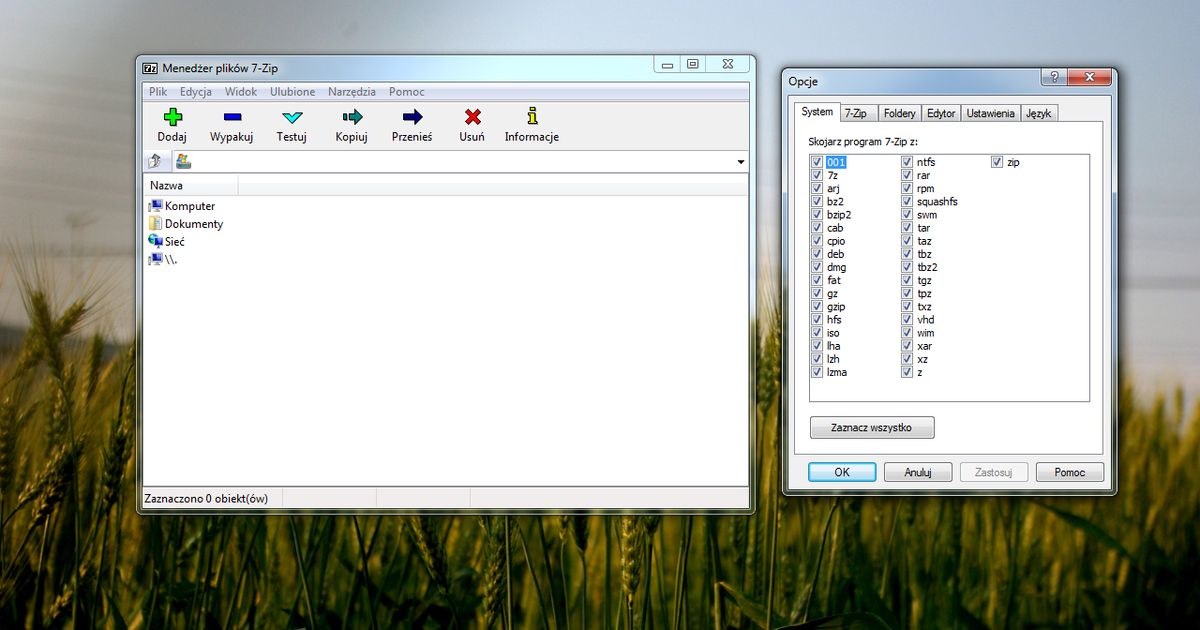This screenshot has height=630, width=1200.
Task: Click the Zaznacz wszystko button
Action: click(x=871, y=428)
